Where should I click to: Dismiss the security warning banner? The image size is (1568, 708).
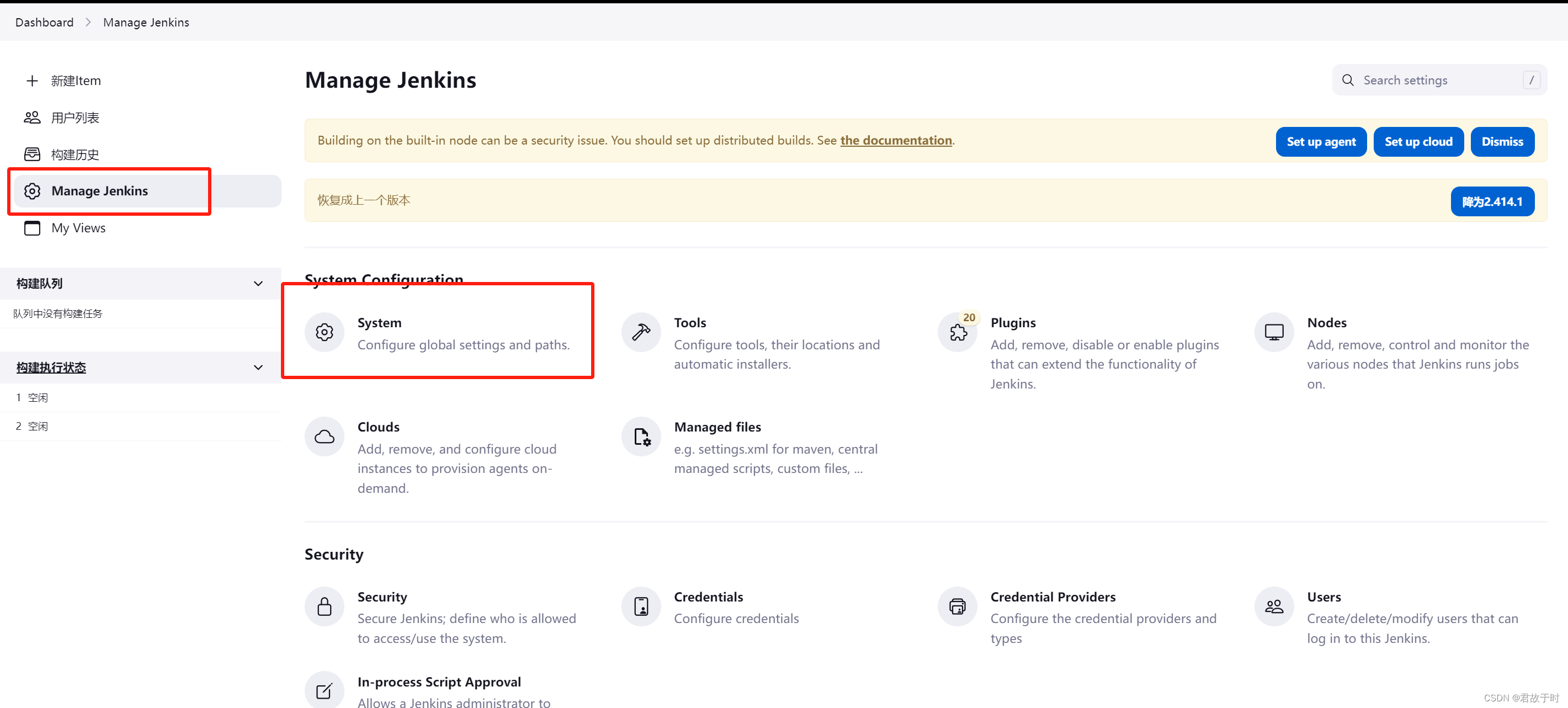coord(1502,142)
